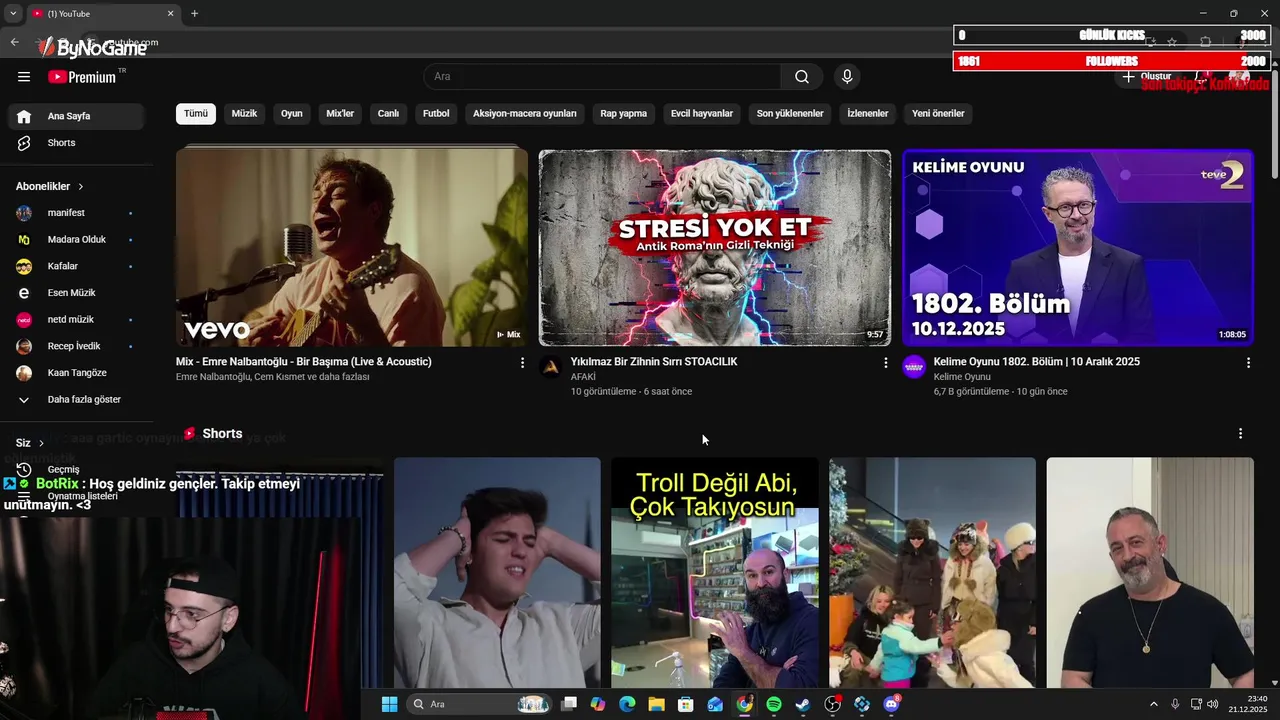Open Spotify from the taskbar
This screenshot has width=1280, height=720.
click(x=774, y=704)
